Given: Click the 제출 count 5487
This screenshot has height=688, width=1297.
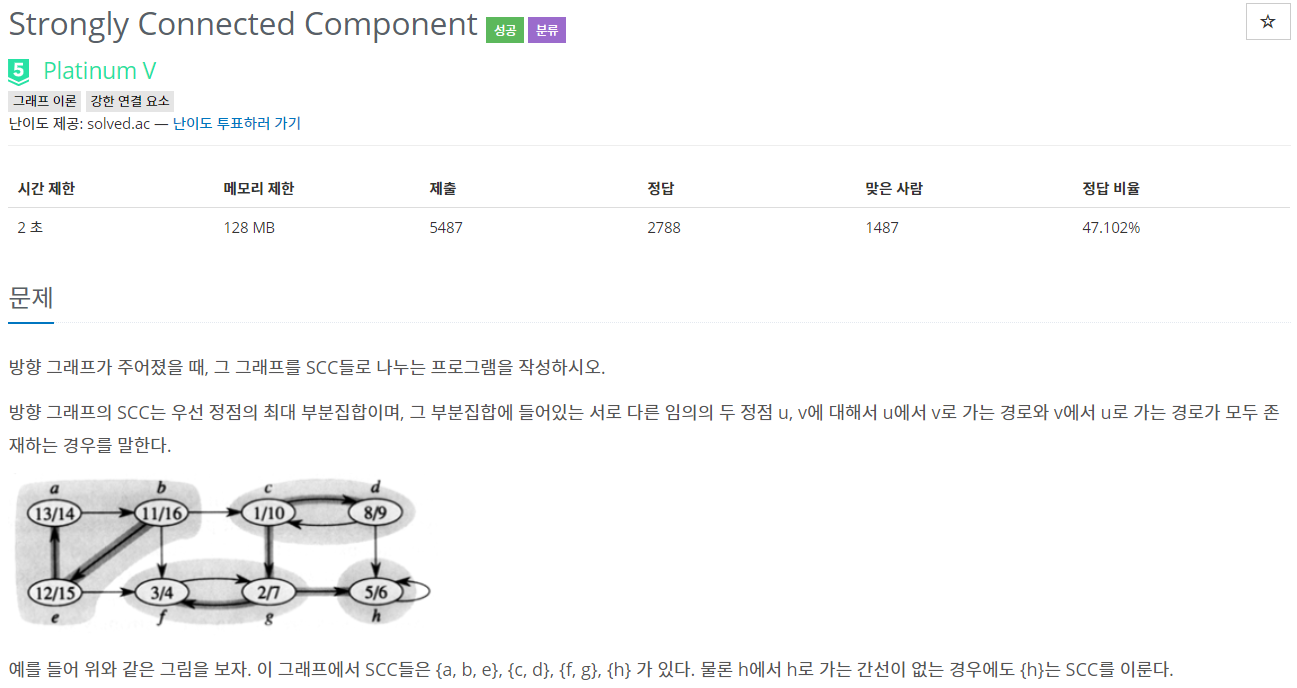Looking at the screenshot, I should (x=446, y=228).
